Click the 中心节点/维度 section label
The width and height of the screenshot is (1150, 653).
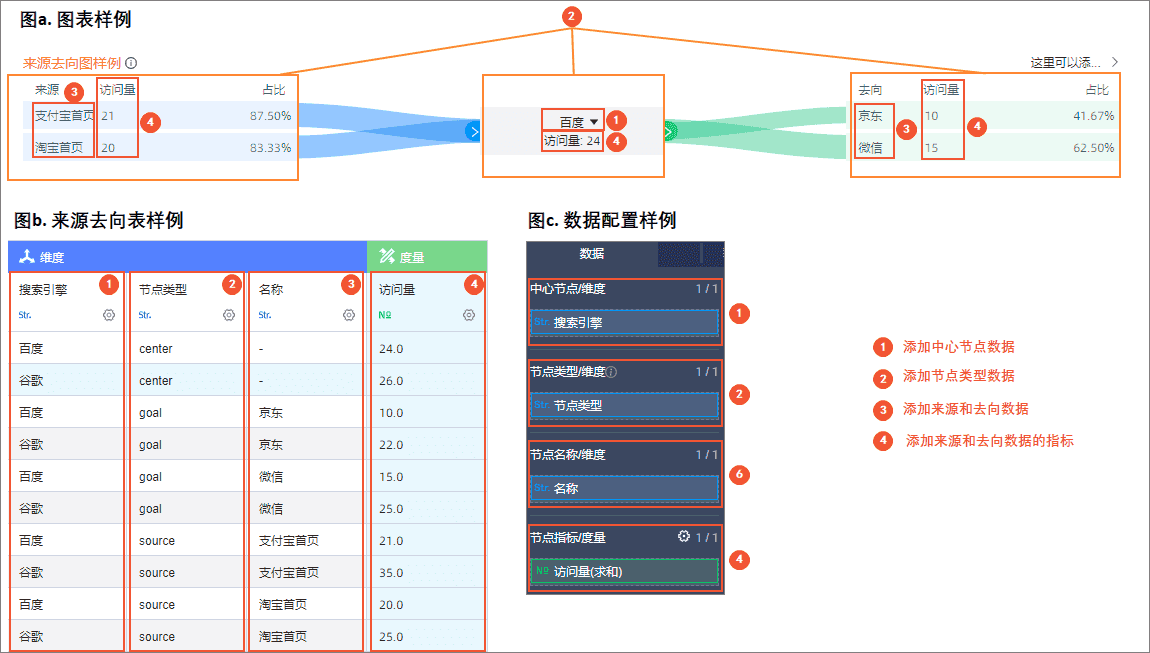click(568, 289)
